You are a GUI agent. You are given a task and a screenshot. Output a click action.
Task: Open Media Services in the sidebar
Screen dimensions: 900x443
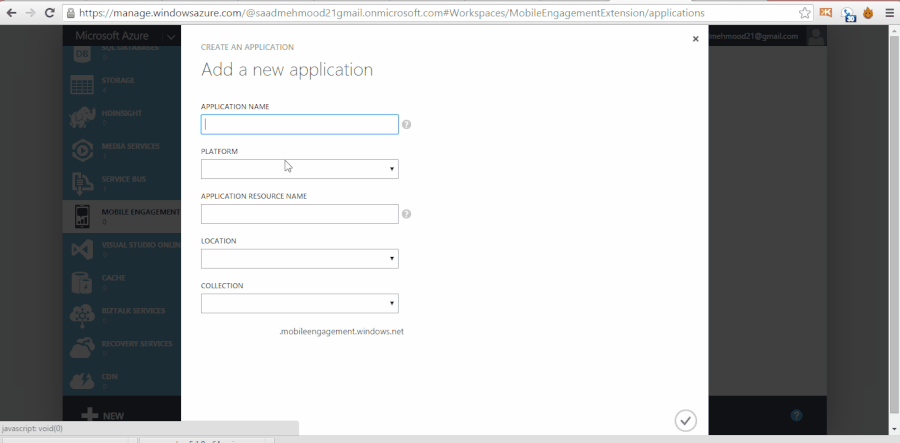[122, 150]
